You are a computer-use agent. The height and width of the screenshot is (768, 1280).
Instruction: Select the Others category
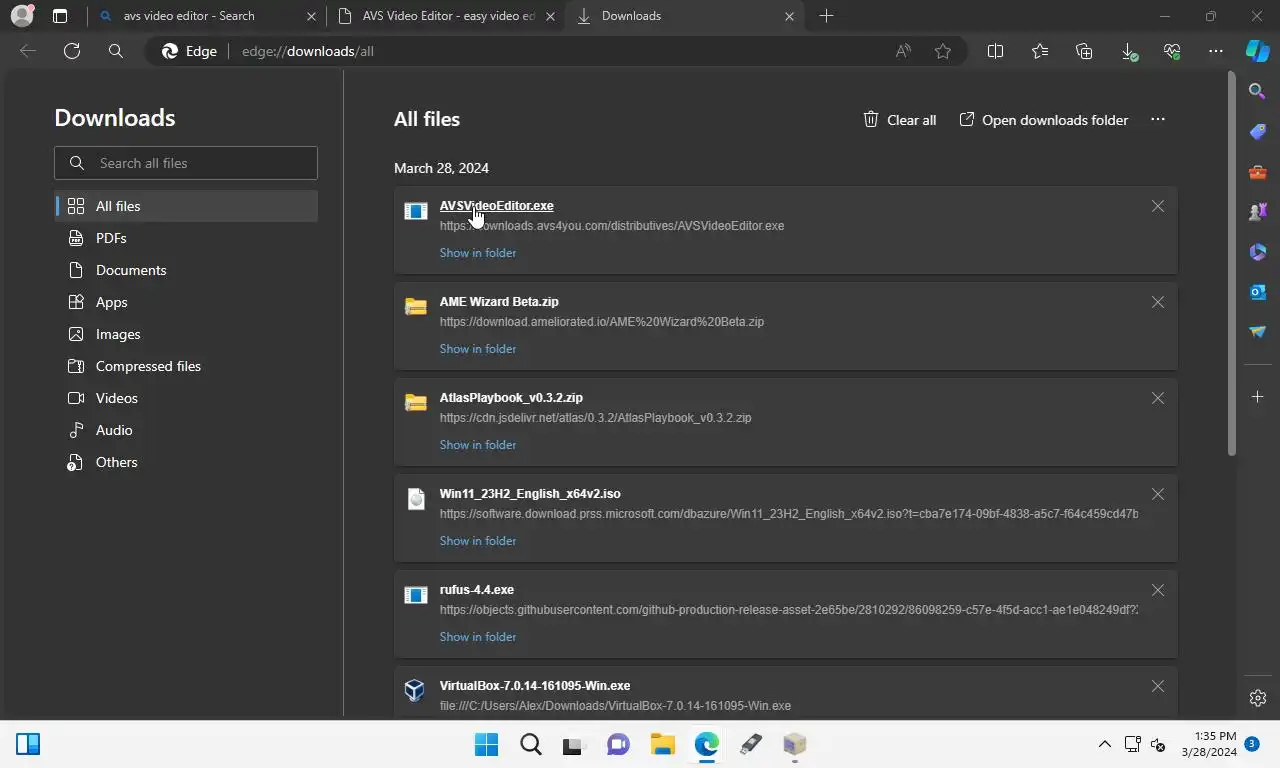[186, 462]
